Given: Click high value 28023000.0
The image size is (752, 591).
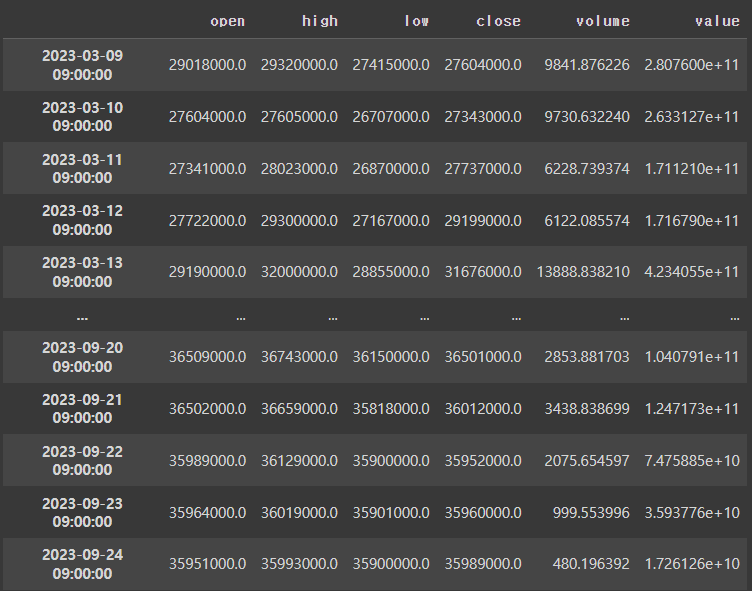Looking at the screenshot, I should point(299,169).
